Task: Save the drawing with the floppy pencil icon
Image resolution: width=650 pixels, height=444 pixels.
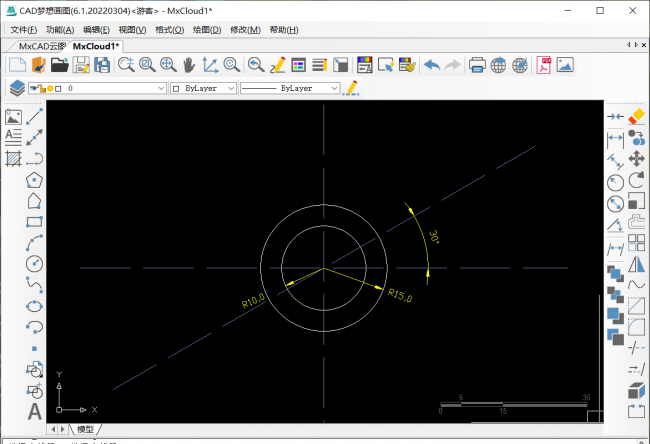Action: (x=81, y=65)
